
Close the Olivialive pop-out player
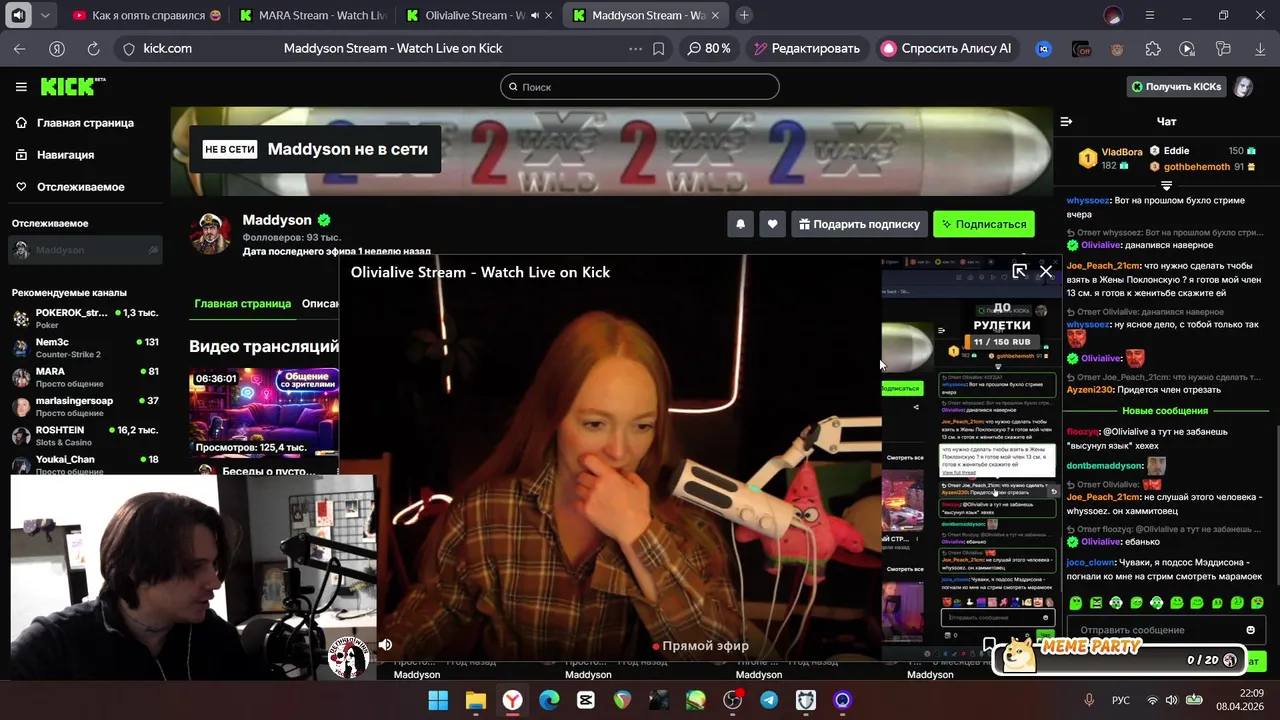click(1046, 271)
